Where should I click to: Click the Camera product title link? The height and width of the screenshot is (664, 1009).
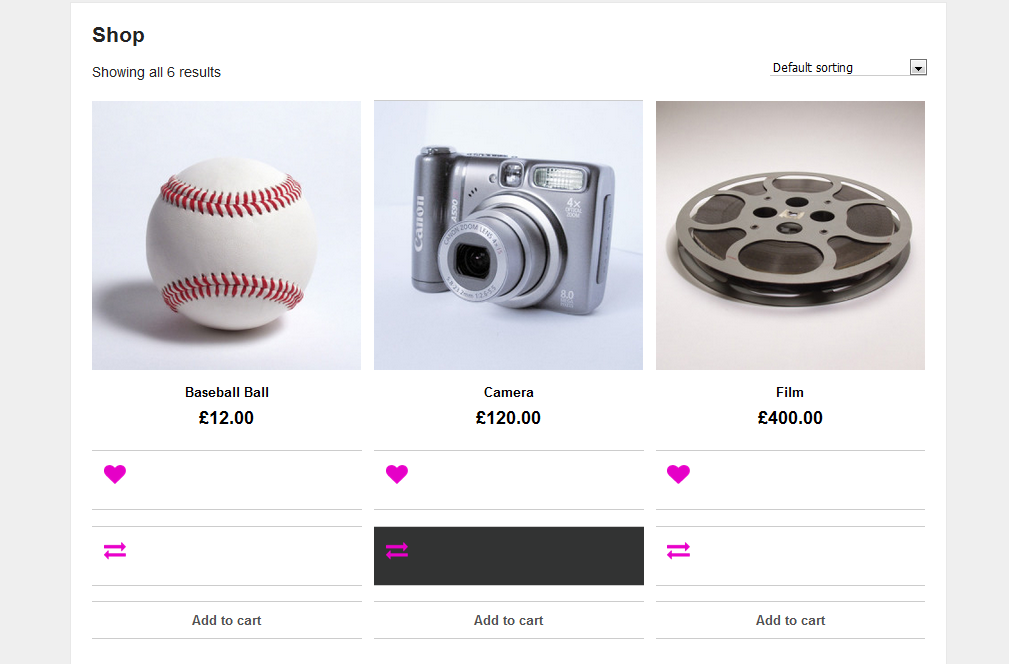coord(509,392)
